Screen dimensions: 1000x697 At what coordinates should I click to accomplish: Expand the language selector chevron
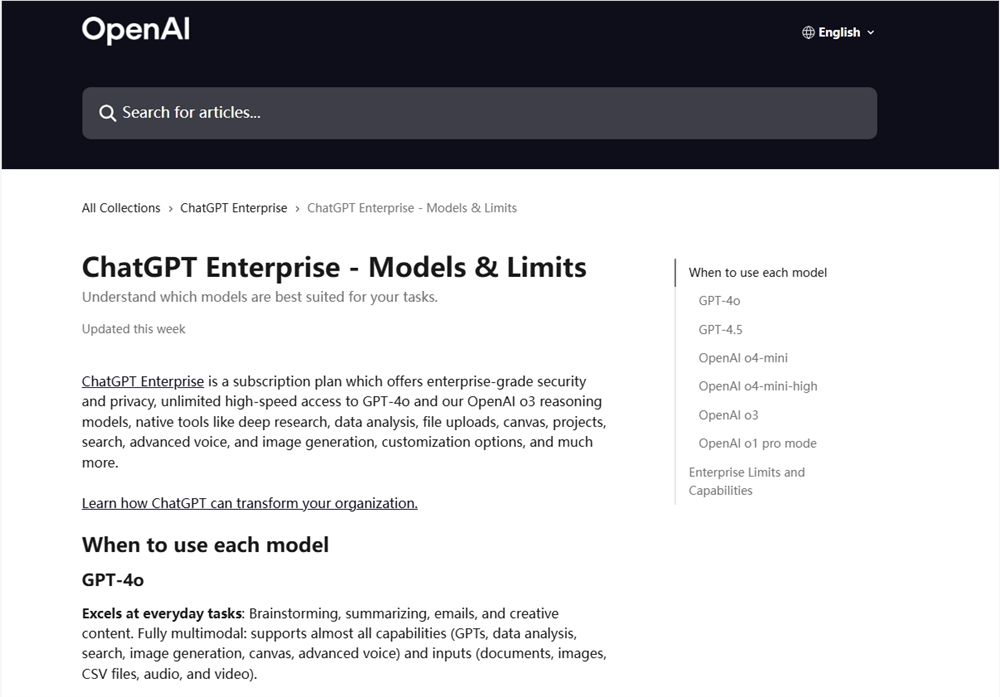[870, 32]
